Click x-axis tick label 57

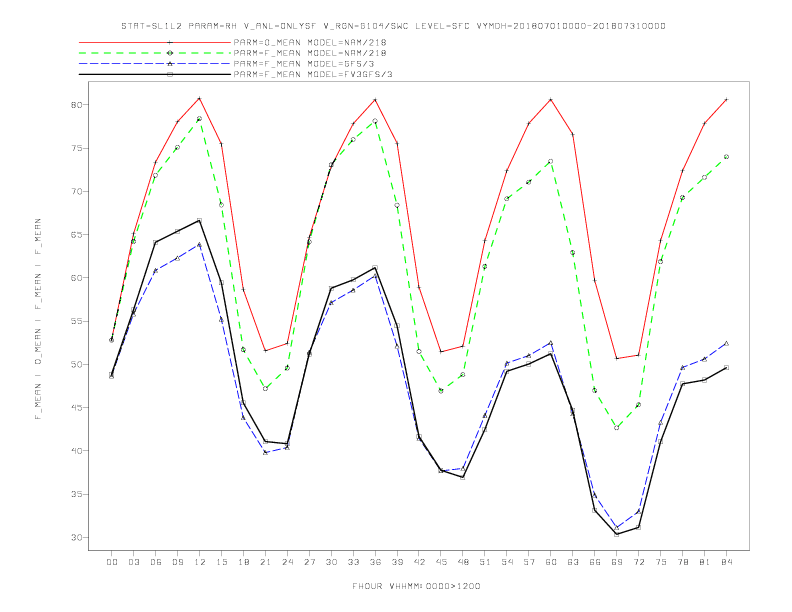(529, 562)
